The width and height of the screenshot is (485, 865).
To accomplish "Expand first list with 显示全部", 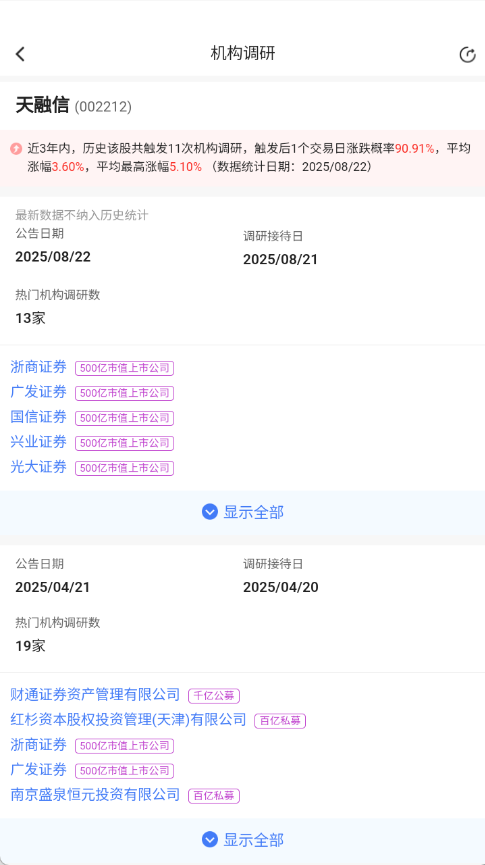I will [x=242, y=512].
